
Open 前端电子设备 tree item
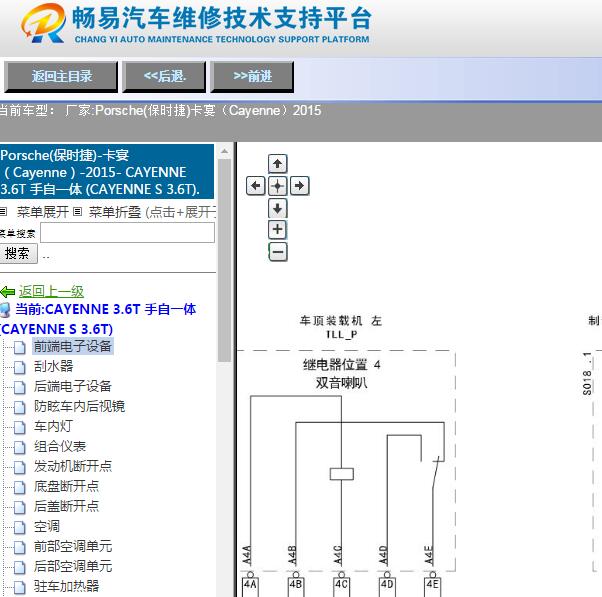coord(73,346)
